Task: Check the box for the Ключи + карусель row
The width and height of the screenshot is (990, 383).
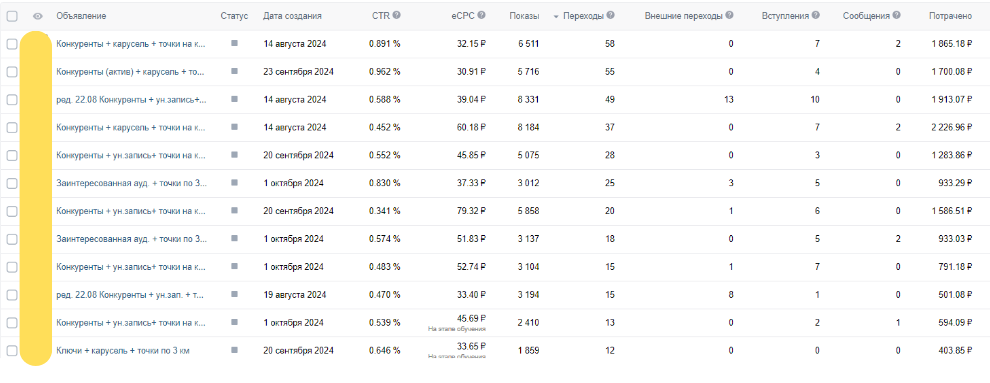Action: 12,350
